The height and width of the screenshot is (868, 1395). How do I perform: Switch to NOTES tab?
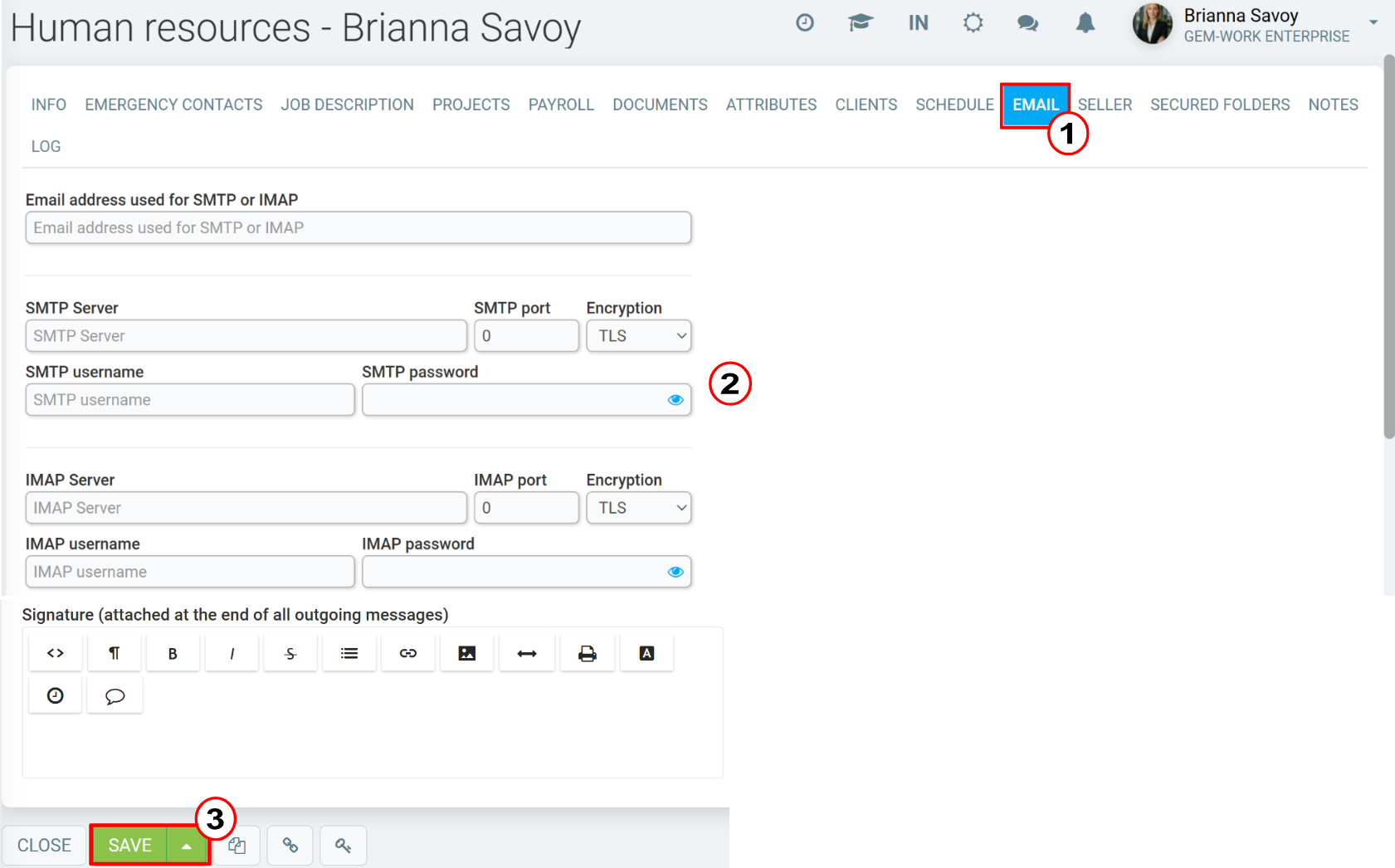pyautogui.click(x=1333, y=105)
